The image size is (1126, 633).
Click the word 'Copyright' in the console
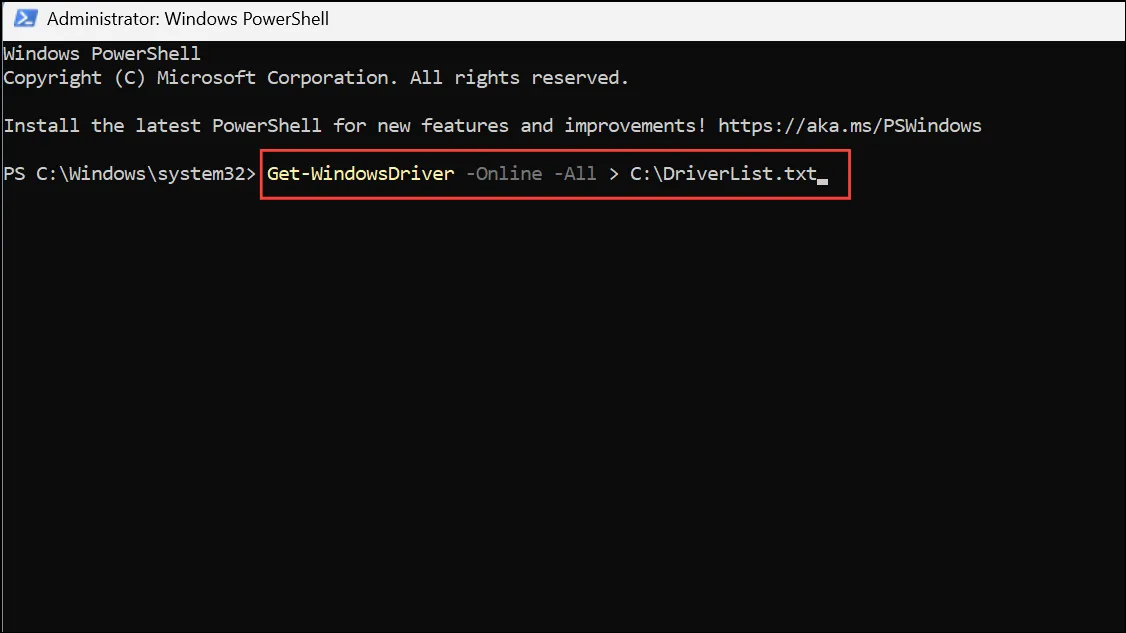[53, 78]
